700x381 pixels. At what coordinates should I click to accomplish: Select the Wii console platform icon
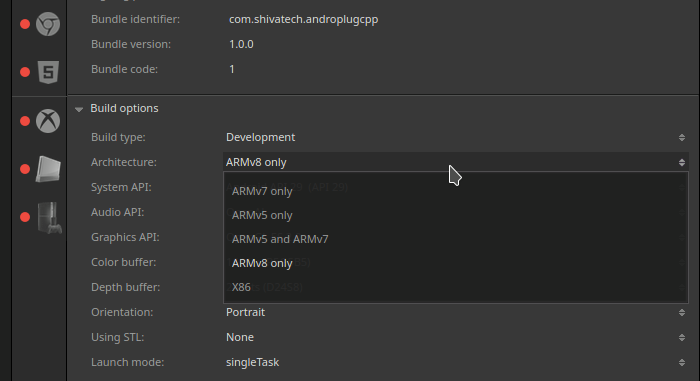point(48,169)
